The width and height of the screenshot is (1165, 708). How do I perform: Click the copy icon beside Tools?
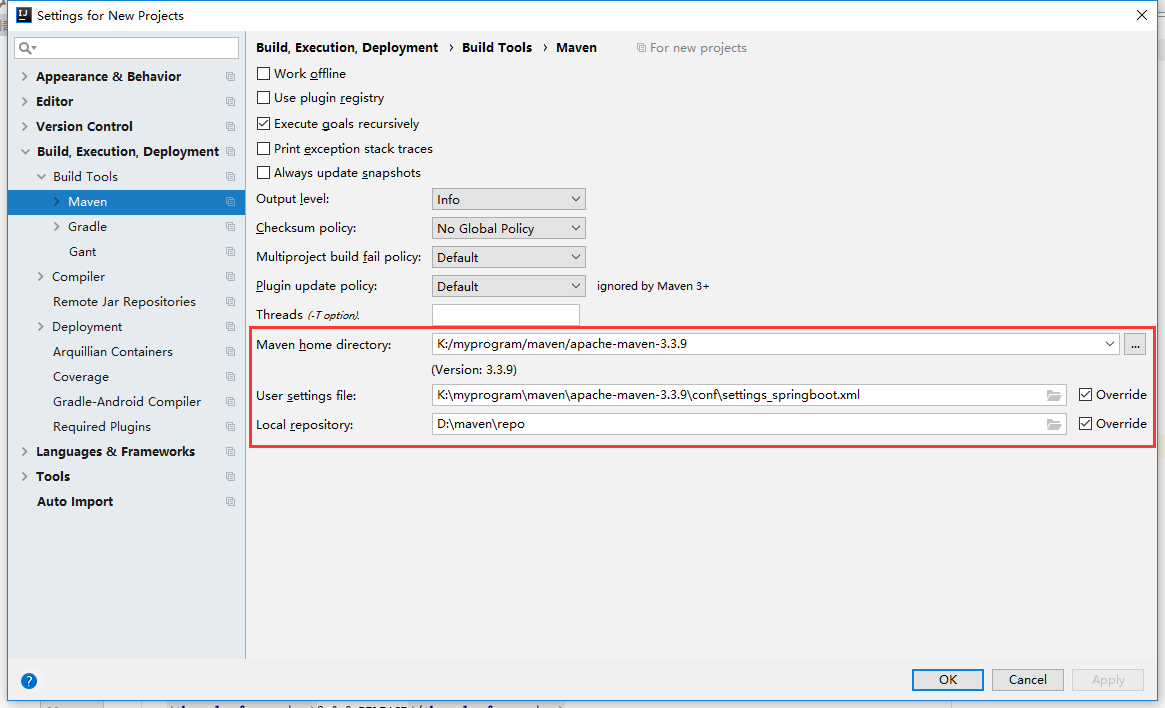tap(230, 477)
